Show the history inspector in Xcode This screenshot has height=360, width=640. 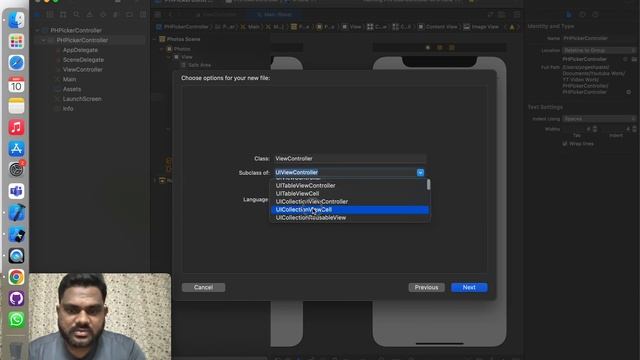click(x=582, y=14)
